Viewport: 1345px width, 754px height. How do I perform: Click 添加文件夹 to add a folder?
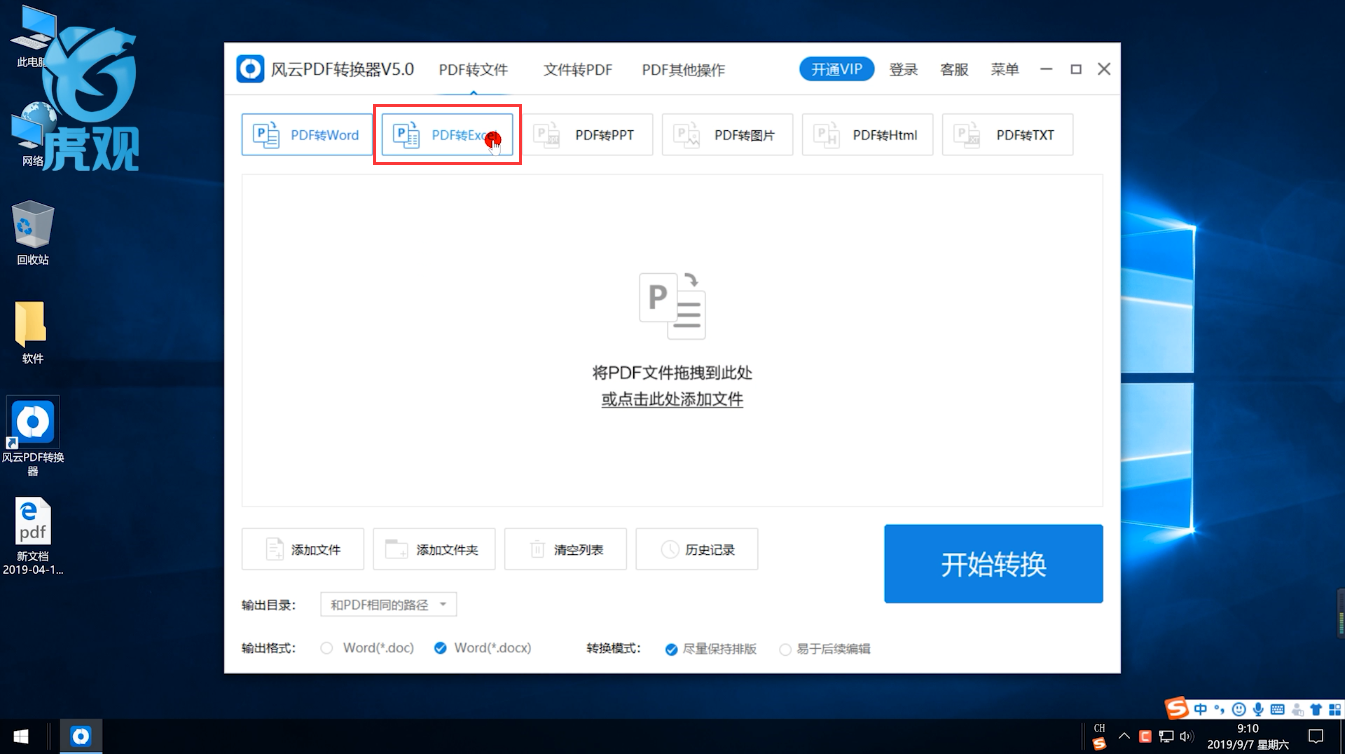click(434, 549)
